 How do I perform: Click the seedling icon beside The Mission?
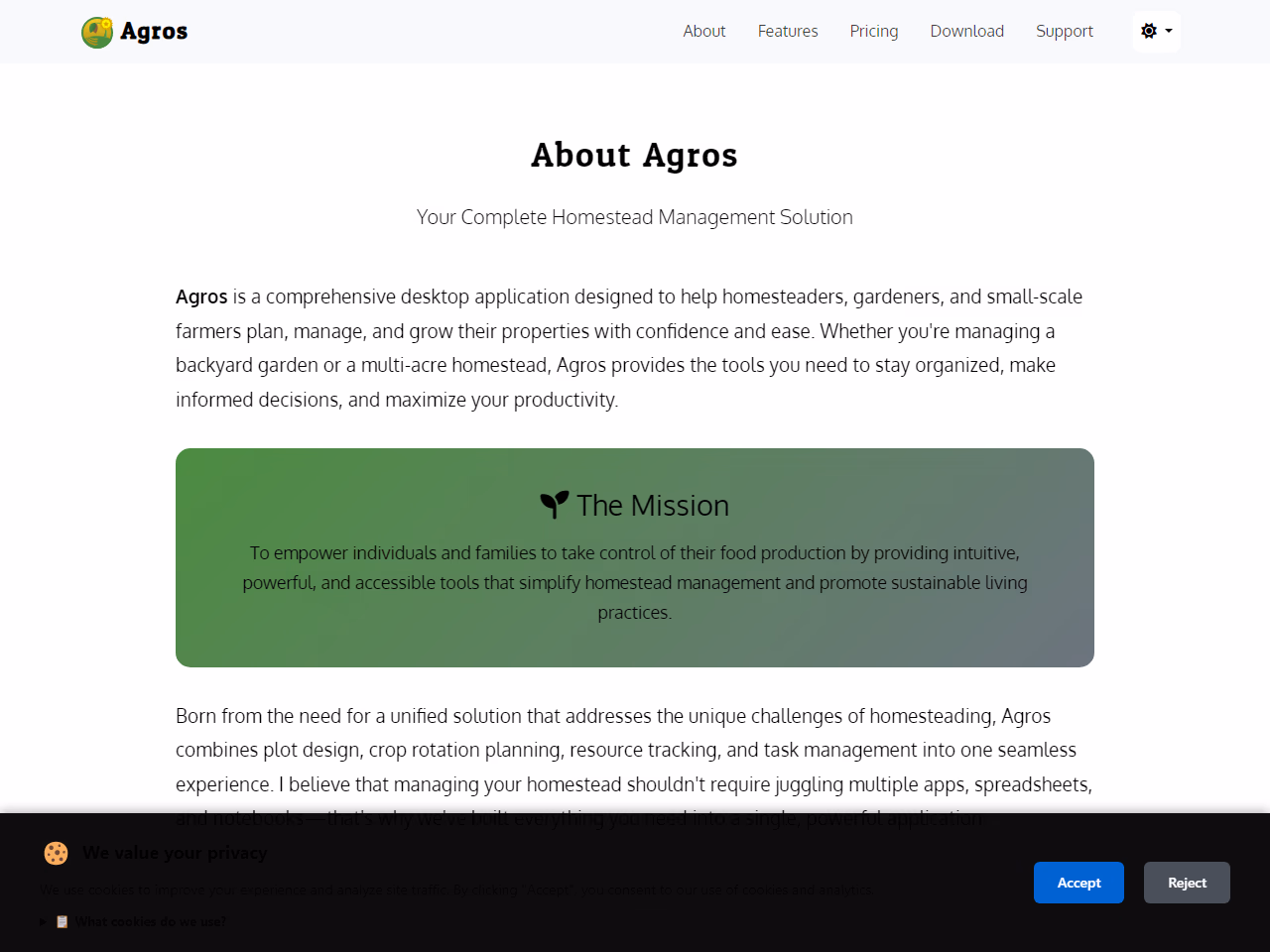point(554,505)
